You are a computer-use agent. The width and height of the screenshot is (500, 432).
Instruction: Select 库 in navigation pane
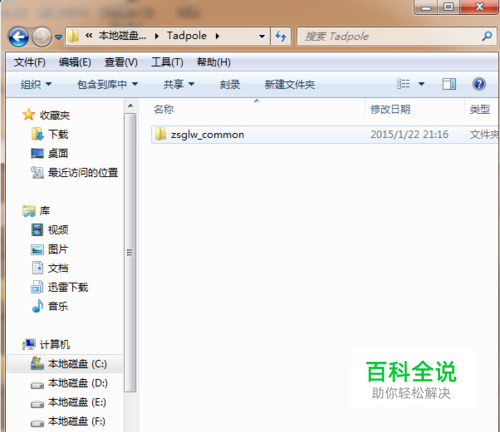click(45, 211)
